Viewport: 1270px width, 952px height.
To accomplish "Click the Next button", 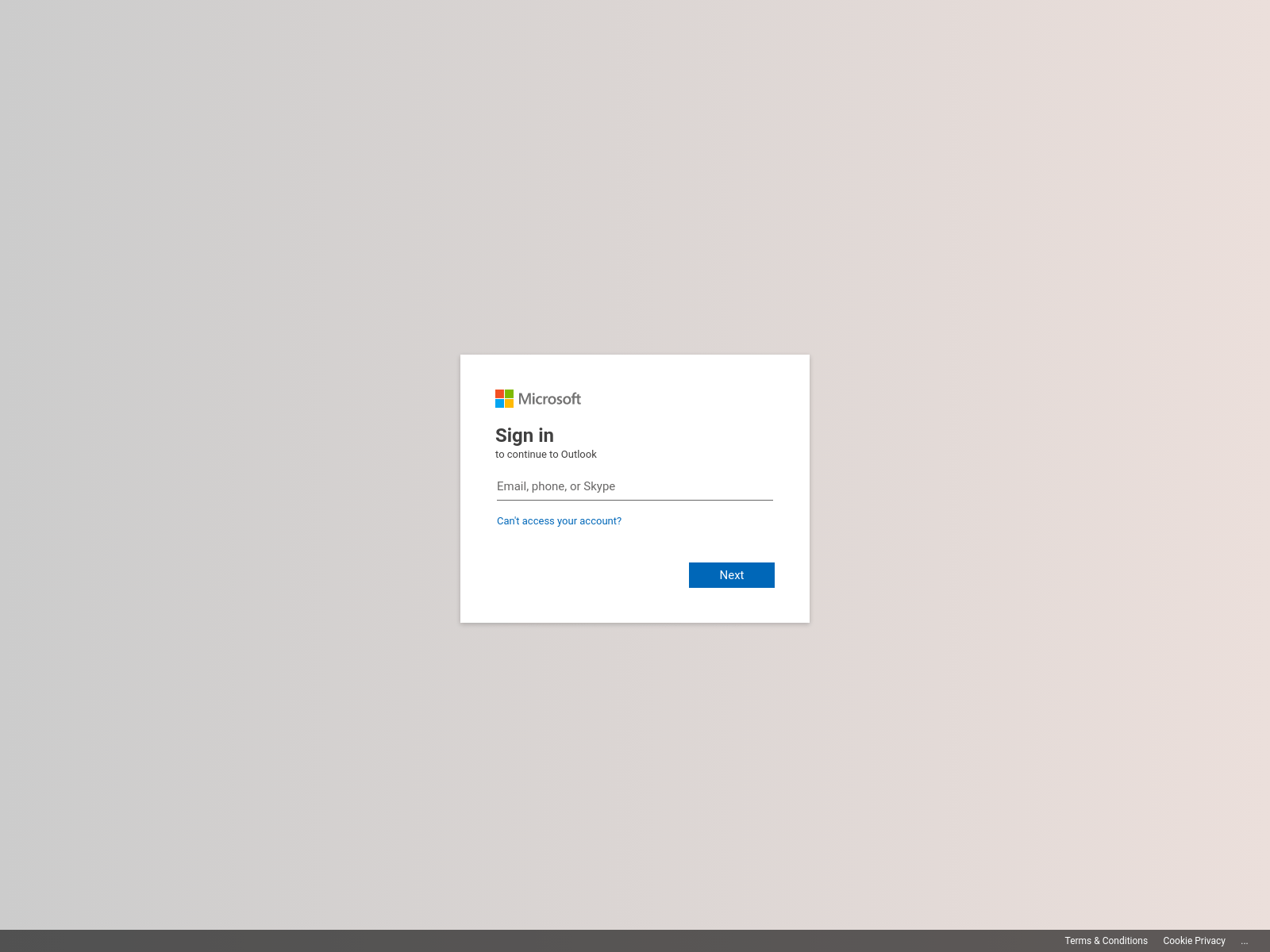I will 732,575.
